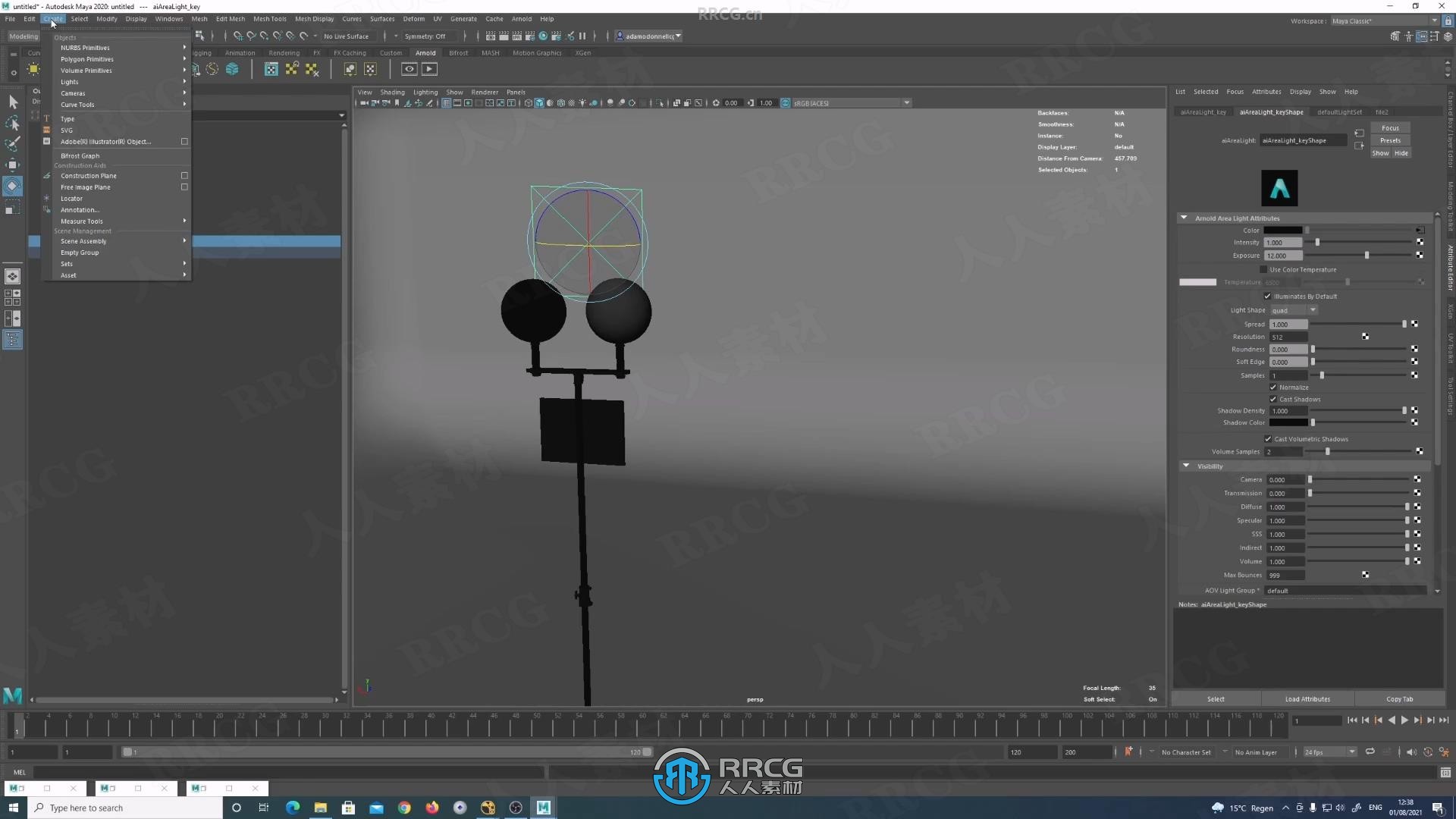Select Empty Group menu item

point(121,253)
